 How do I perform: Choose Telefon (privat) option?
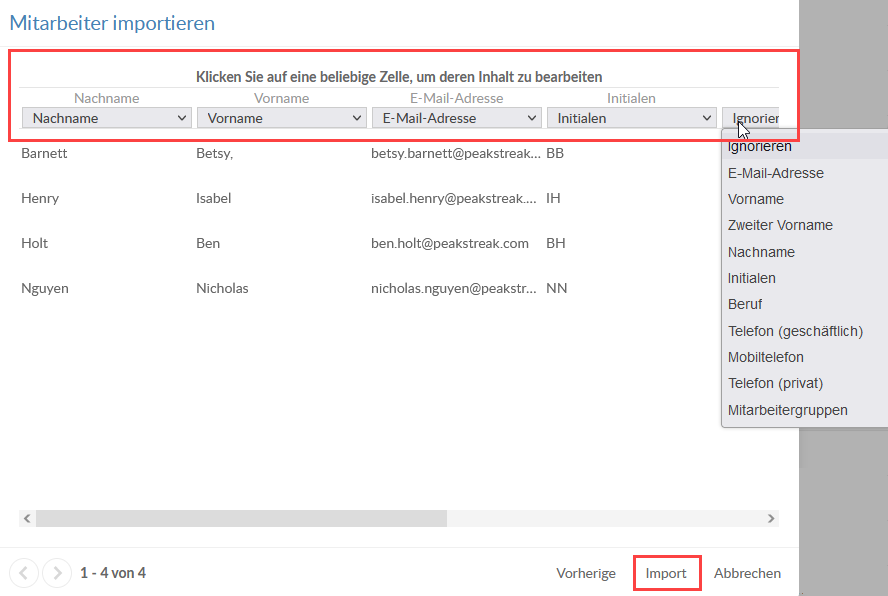tap(775, 383)
